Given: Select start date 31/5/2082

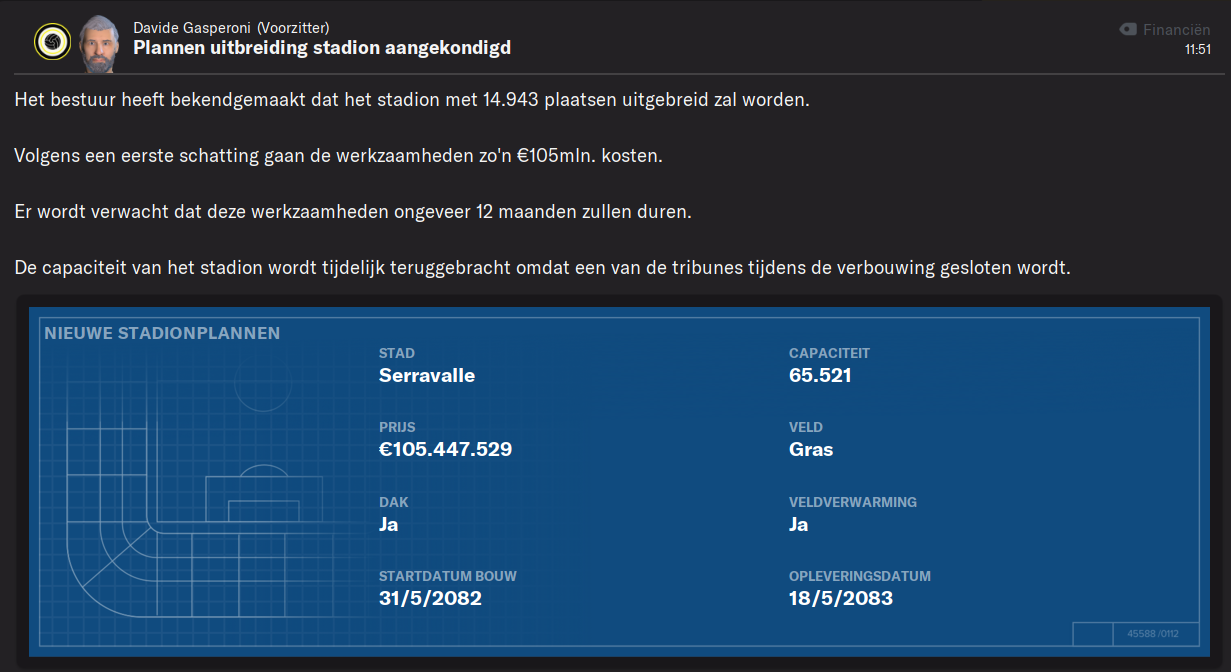Looking at the screenshot, I should coord(430,599).
